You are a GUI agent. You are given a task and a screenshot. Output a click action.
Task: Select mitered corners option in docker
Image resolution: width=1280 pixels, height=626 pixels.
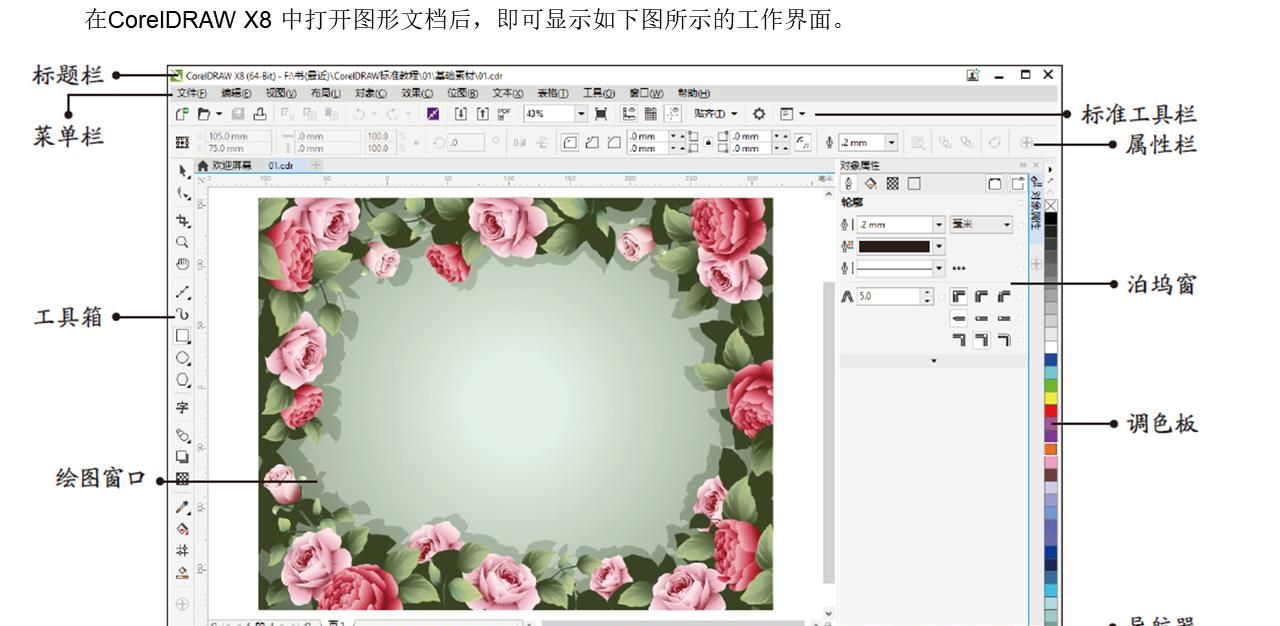tap(959, 296)
